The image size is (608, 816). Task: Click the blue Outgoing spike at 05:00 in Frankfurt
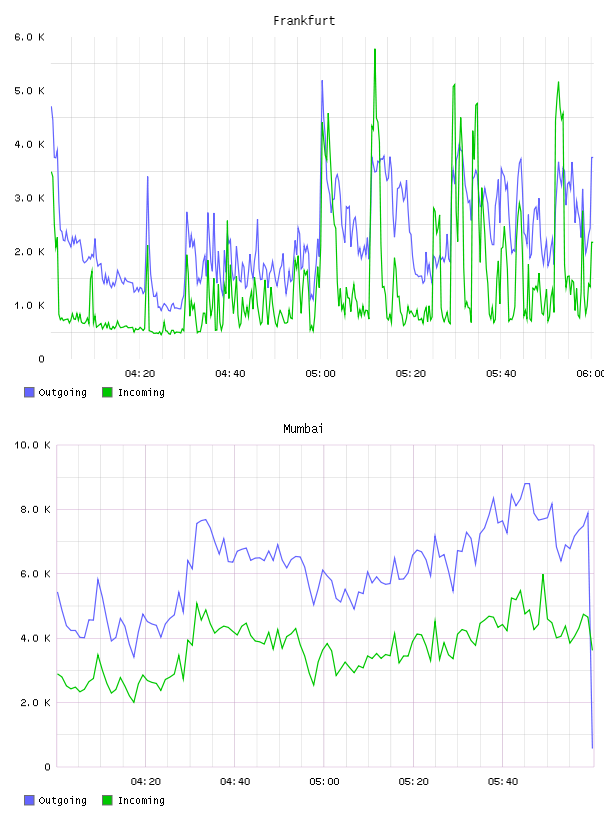pyautogui.click(x=322, y=82)
